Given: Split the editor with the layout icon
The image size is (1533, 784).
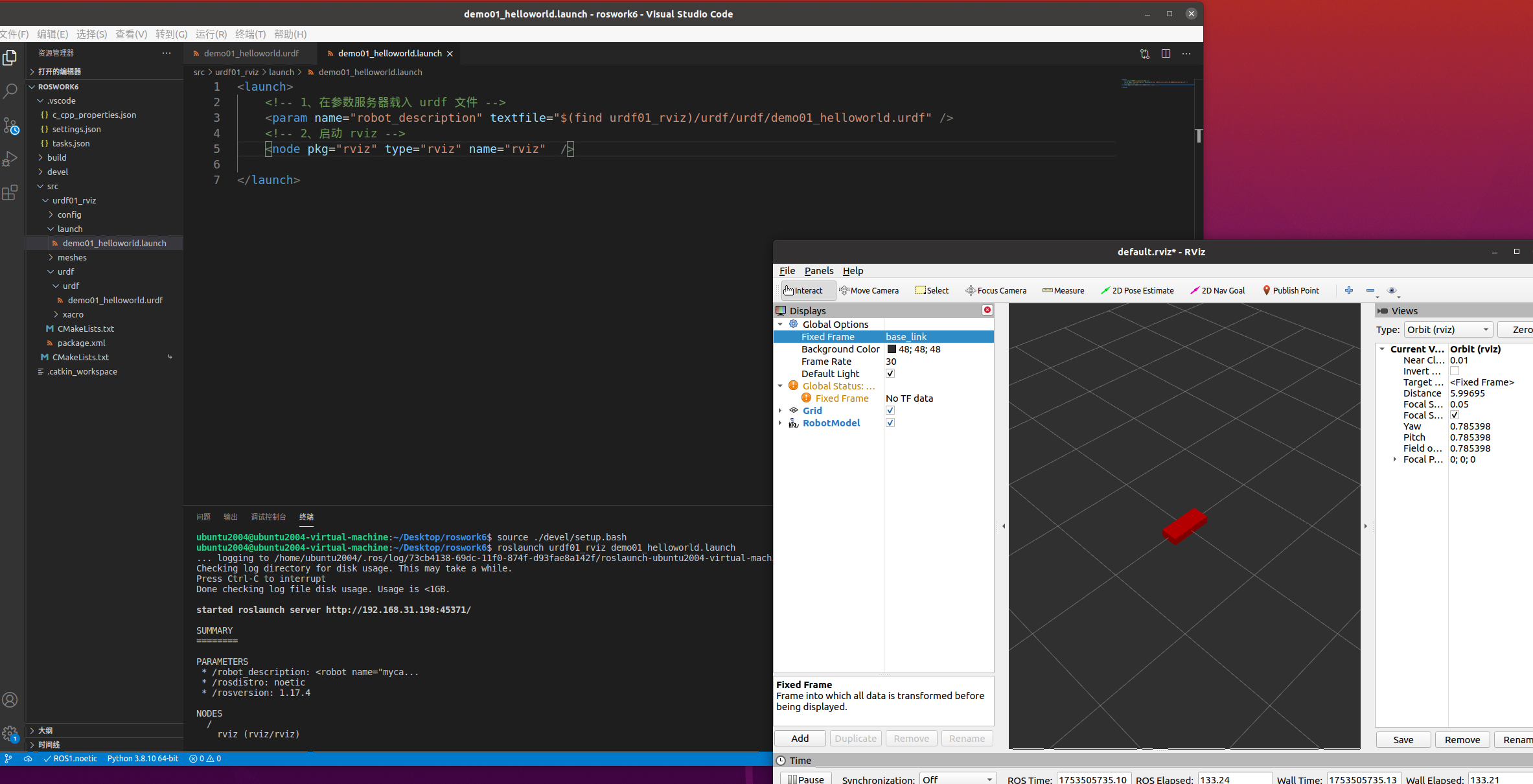Looking at the screenshot, I should 1166,54.
